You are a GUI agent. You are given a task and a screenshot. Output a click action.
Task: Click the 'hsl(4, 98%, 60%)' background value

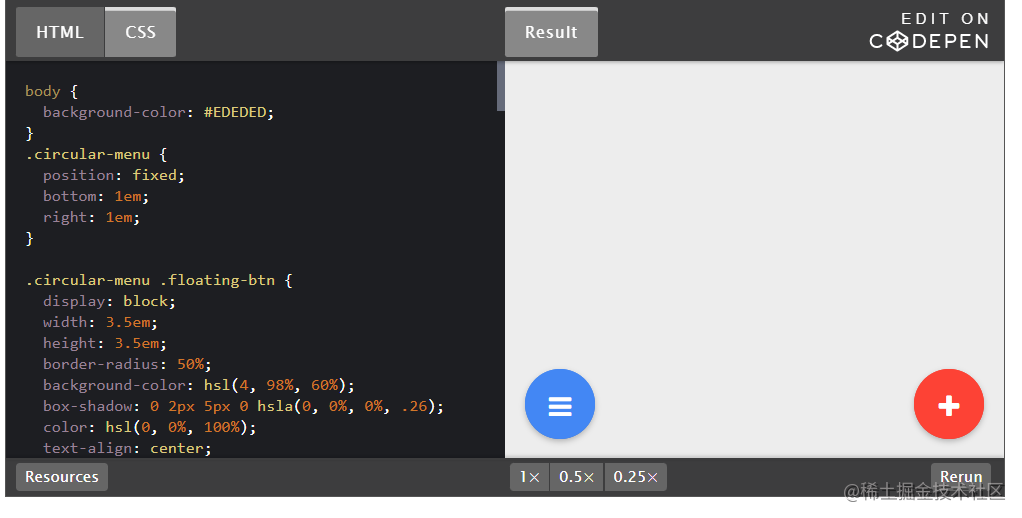275,385
